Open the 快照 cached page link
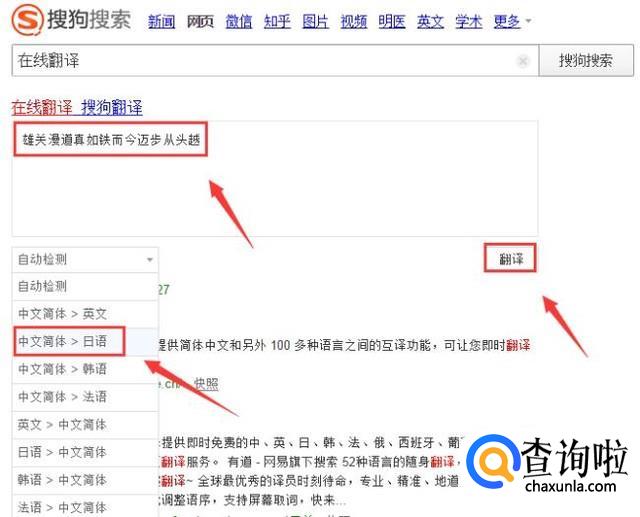The height and width of the screenshot is (517, 640). pos(206,384)
